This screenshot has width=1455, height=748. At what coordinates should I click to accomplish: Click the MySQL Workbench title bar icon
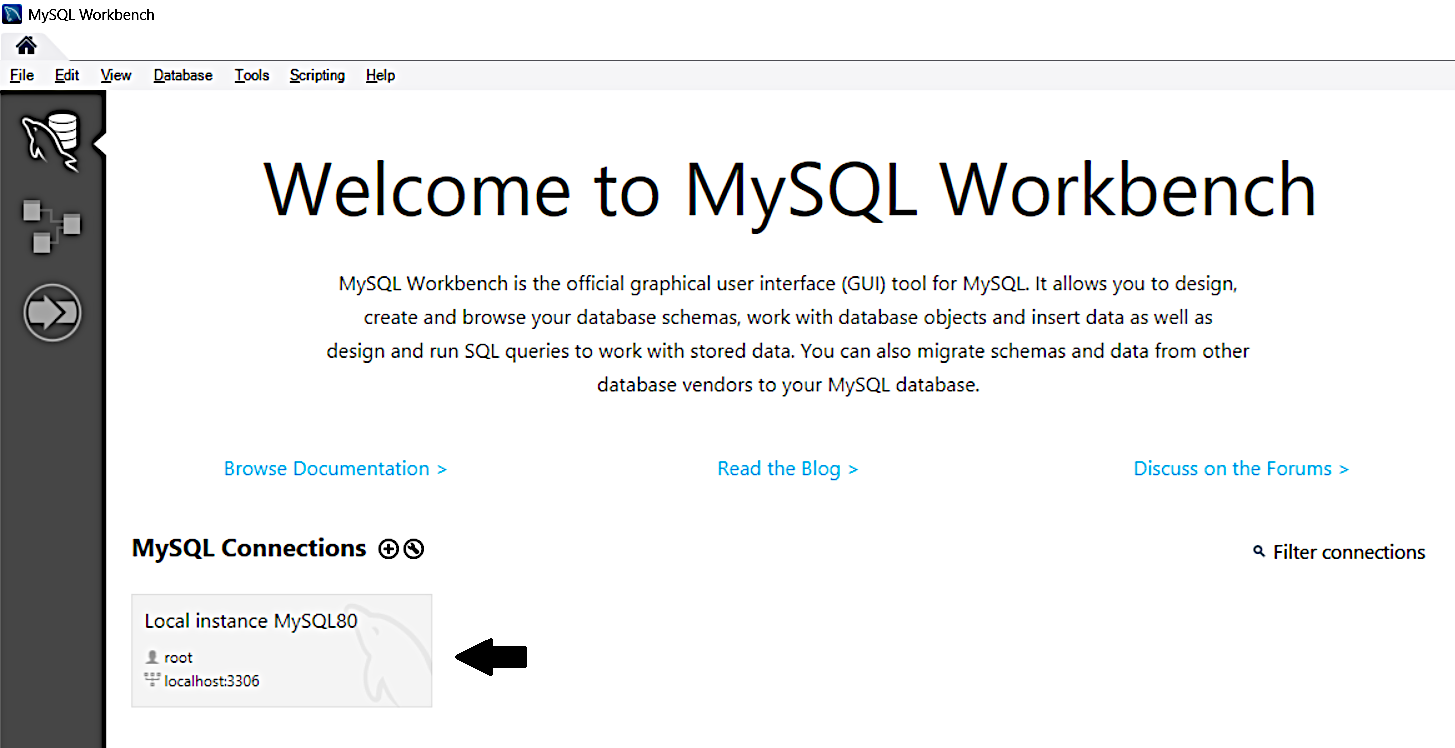click(12, 14)
